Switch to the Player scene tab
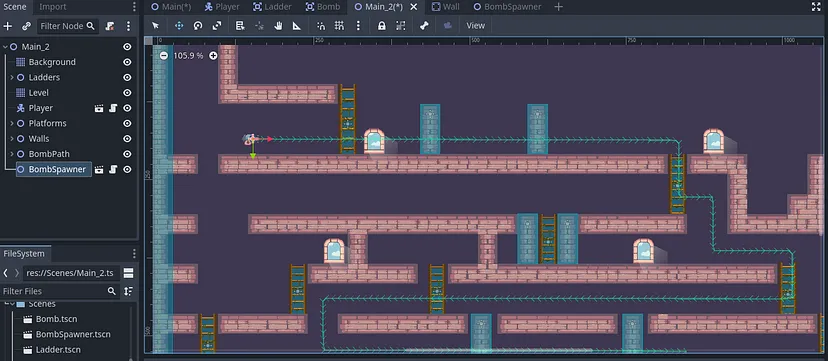This screenshot has width=828, height=361. (222, 7)
